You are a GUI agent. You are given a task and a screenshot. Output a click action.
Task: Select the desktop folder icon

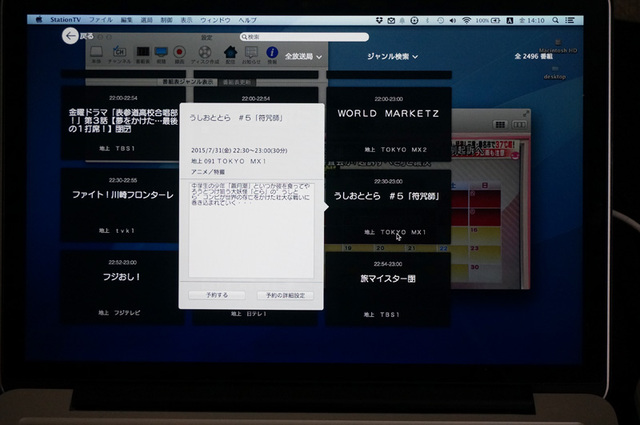[x=555, y=73]
